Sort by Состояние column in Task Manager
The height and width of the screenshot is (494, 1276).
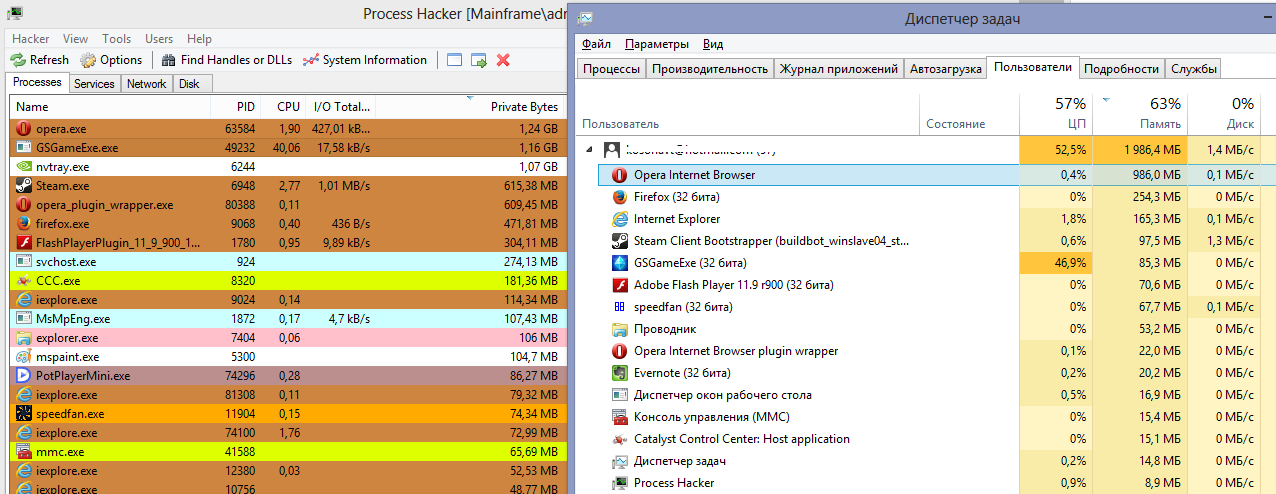969,114
